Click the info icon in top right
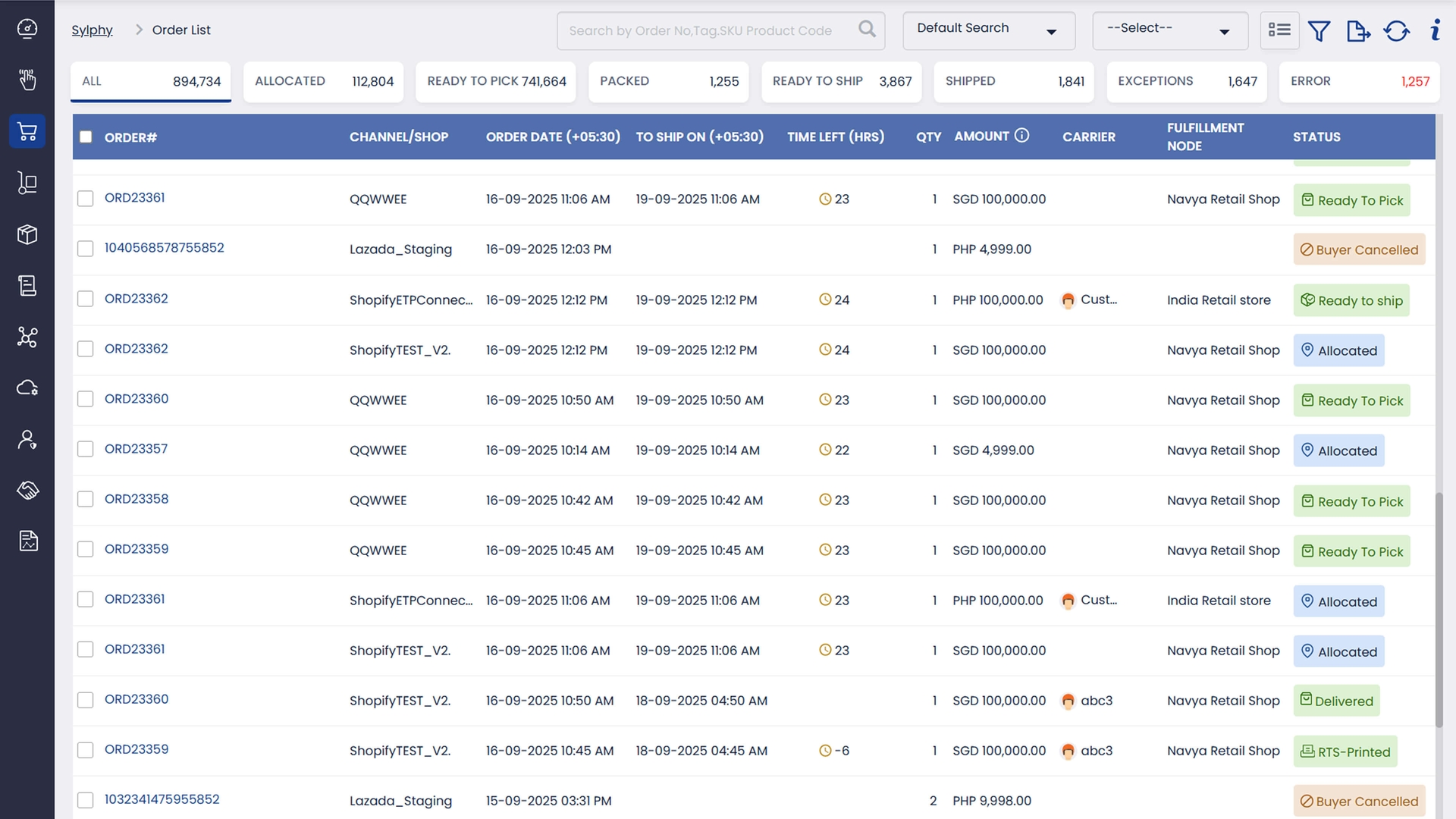 [1435, 30]
